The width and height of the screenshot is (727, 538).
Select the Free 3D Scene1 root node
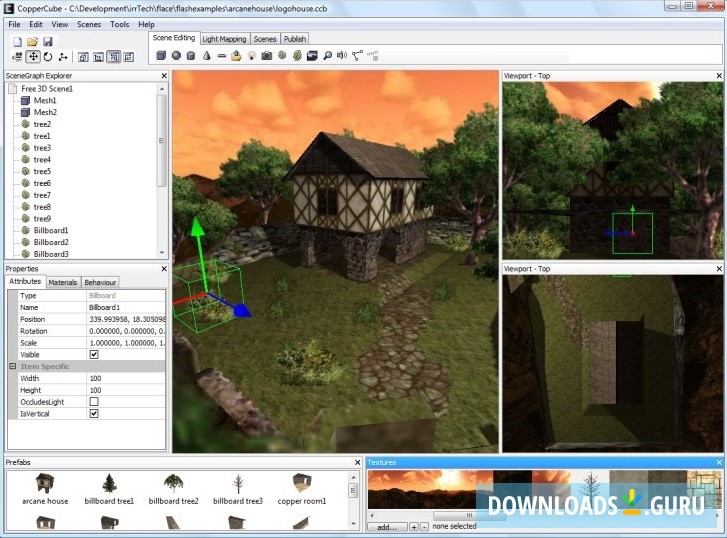pos(47,88)
